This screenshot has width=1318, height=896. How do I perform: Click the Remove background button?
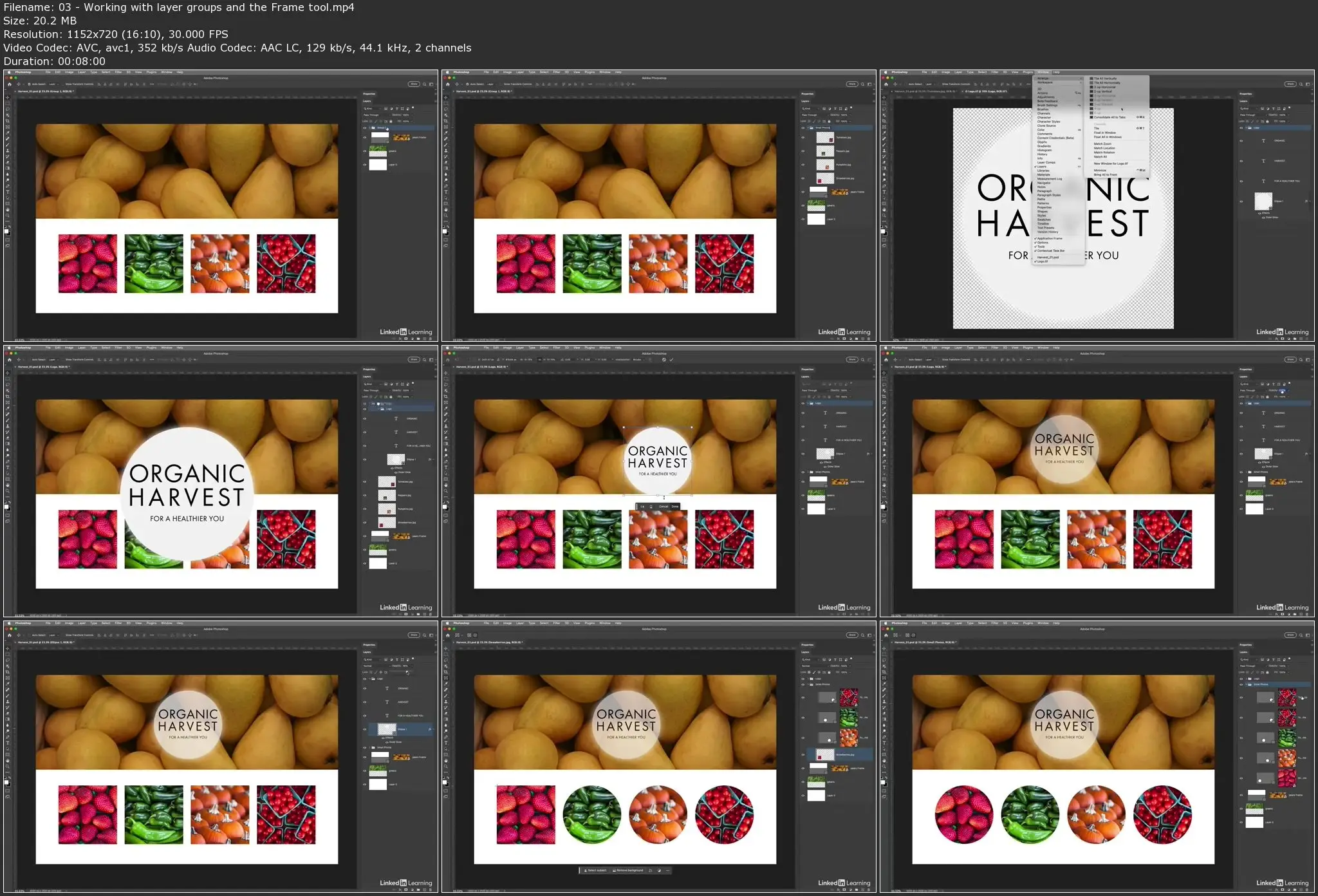click(627, 870)
